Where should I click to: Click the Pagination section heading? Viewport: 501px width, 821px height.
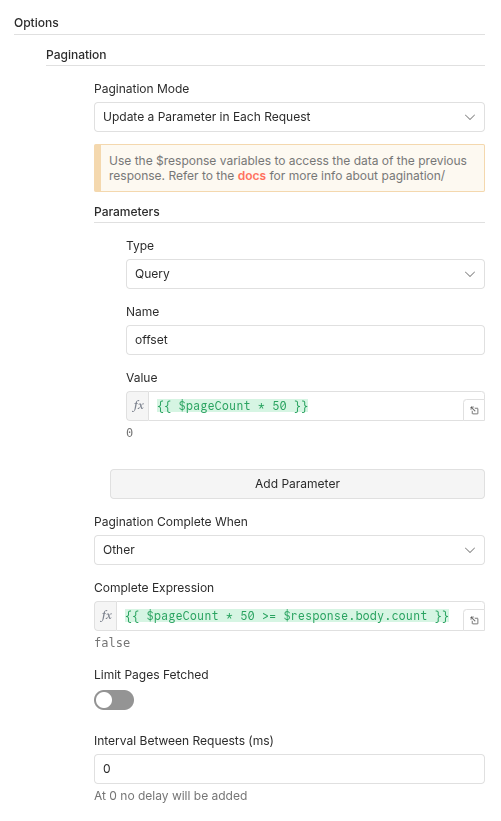(76, 55)
